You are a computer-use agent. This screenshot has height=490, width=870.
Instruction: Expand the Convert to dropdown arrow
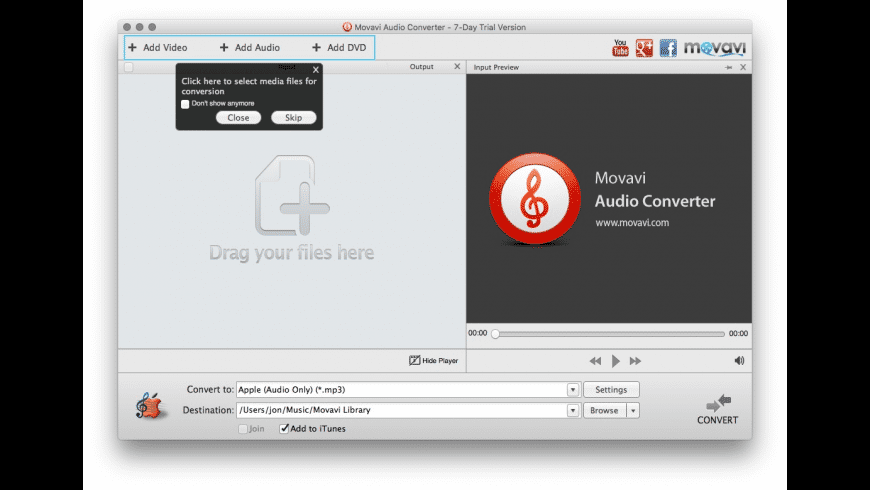[573, 390]
